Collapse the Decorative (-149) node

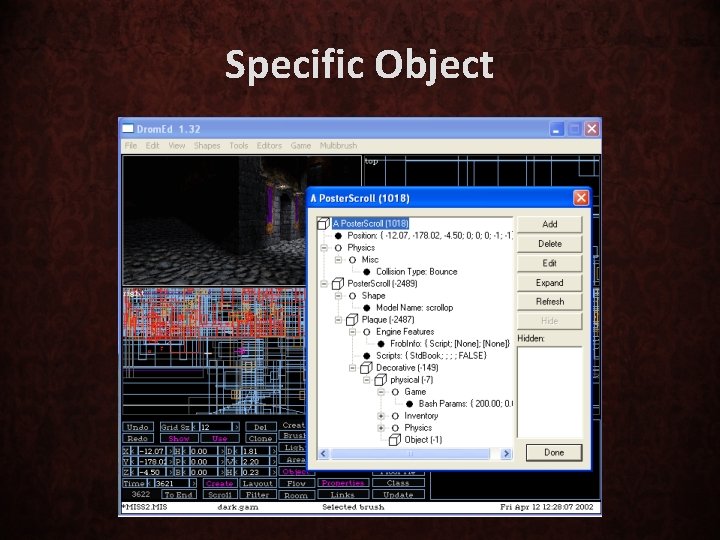pyautogui.click(x=353, y=368)
